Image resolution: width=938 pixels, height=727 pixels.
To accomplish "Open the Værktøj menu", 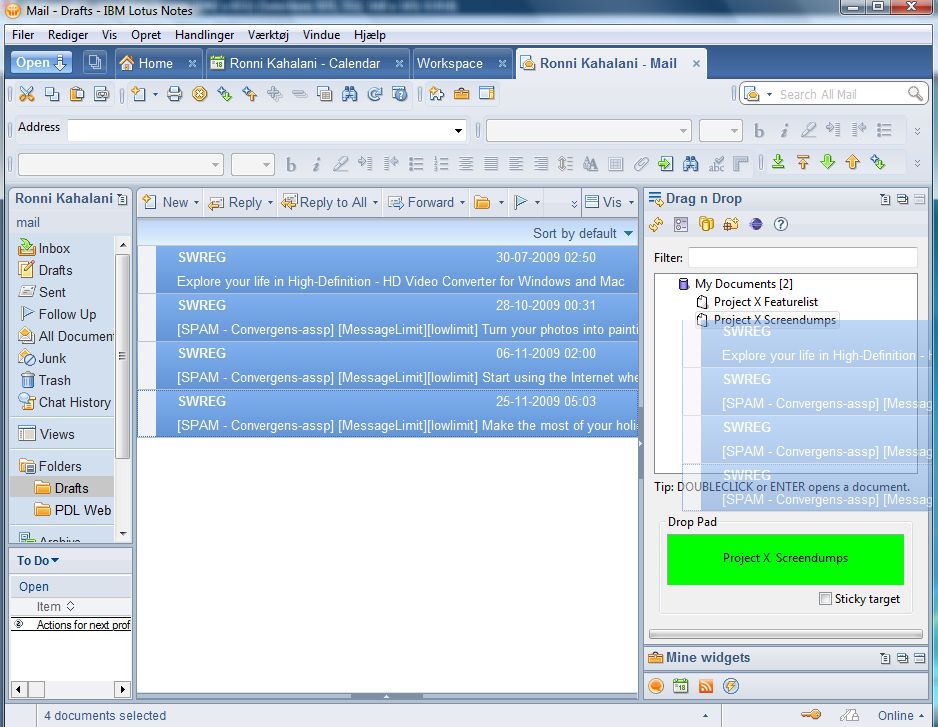I will pyautogui.click(x=269, y=35).
